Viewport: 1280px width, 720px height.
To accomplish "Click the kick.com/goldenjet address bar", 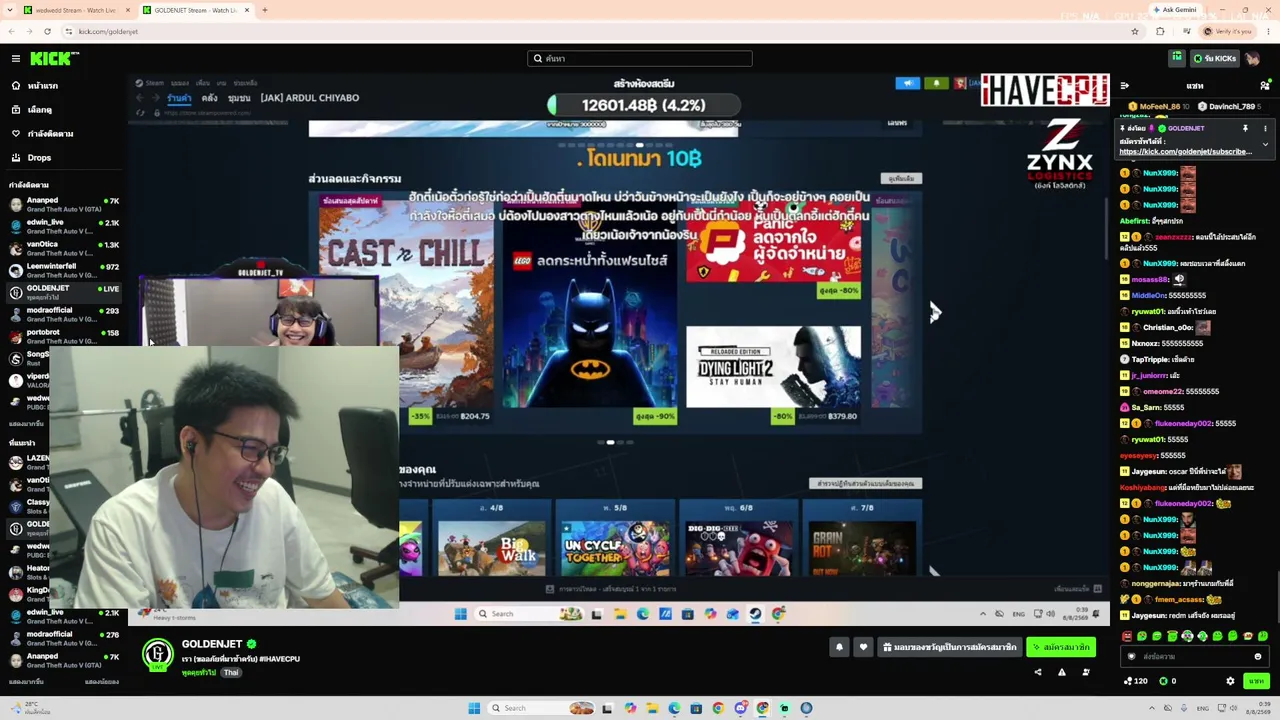I will pyautogui.click(x=600, y=31).
